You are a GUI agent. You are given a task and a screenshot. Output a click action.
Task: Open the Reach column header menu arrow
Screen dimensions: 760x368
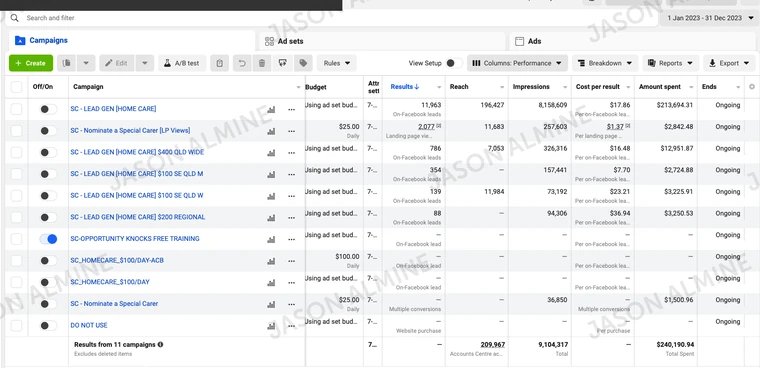tap(502, 87)
